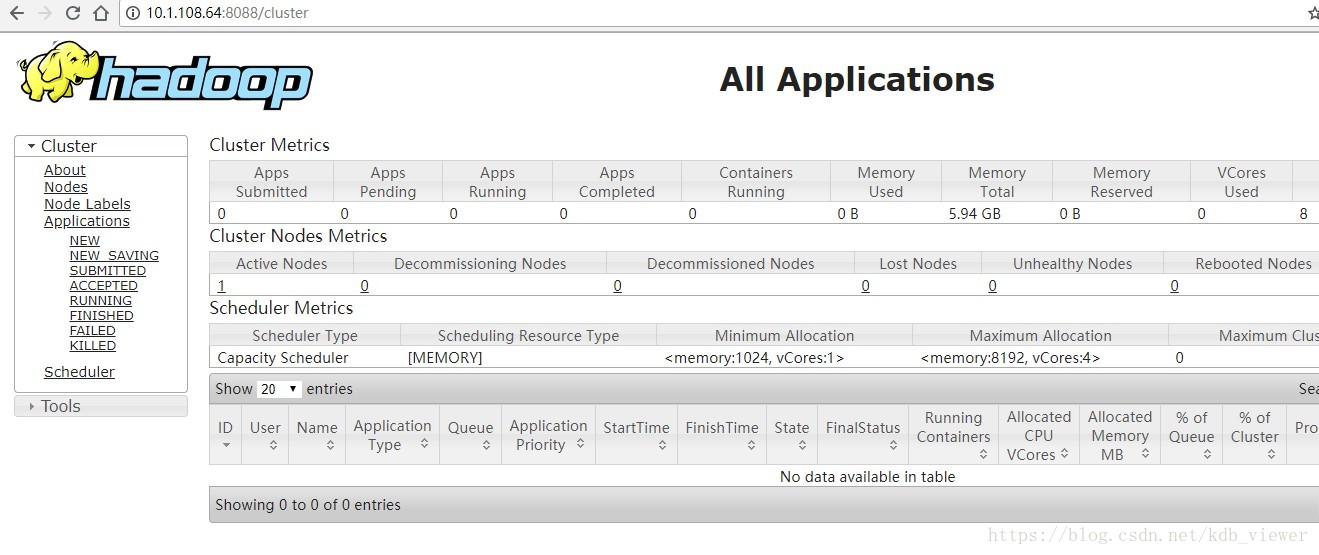Click 'Showing 0 to 0 of 0 entries' text

(x=308, y=505)
